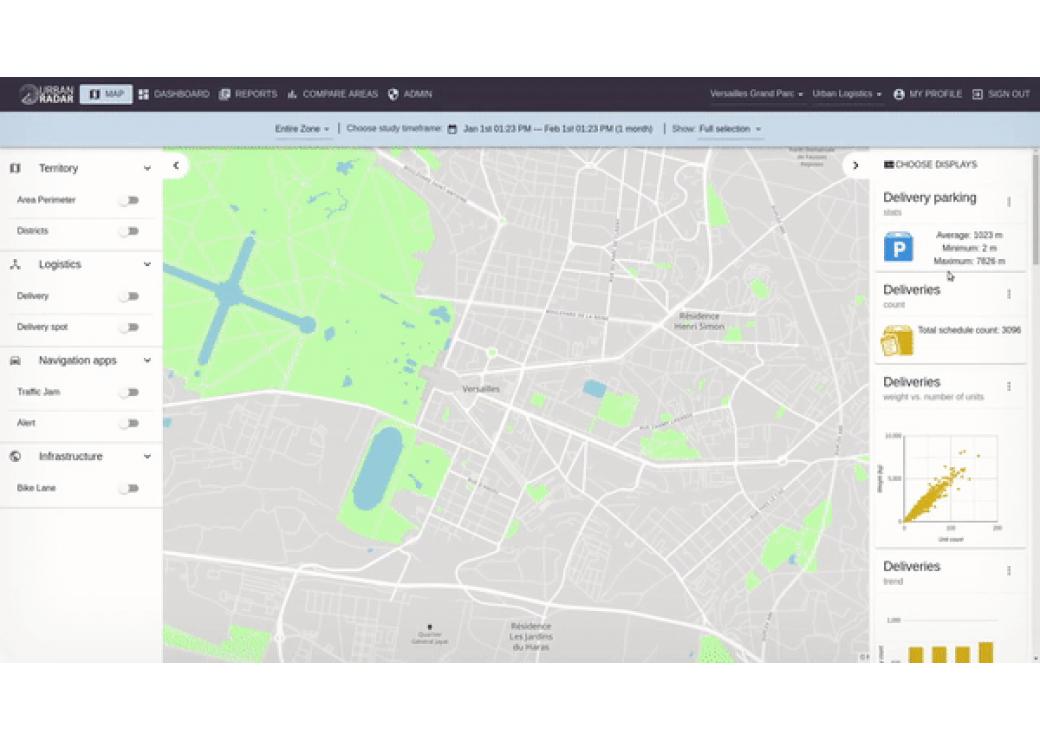The width and height of the screenshot is (1040, 740).
Task: Enable the Delivery spot layer
Action: 130,328
